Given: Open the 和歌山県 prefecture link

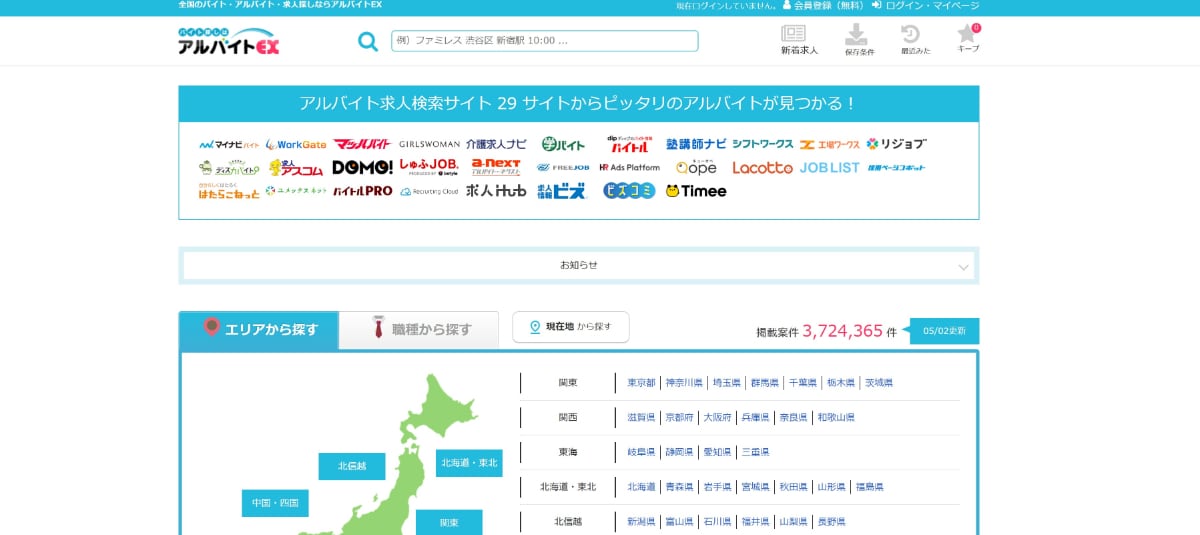Looking at the screenshot, I should tap(836, 418).
